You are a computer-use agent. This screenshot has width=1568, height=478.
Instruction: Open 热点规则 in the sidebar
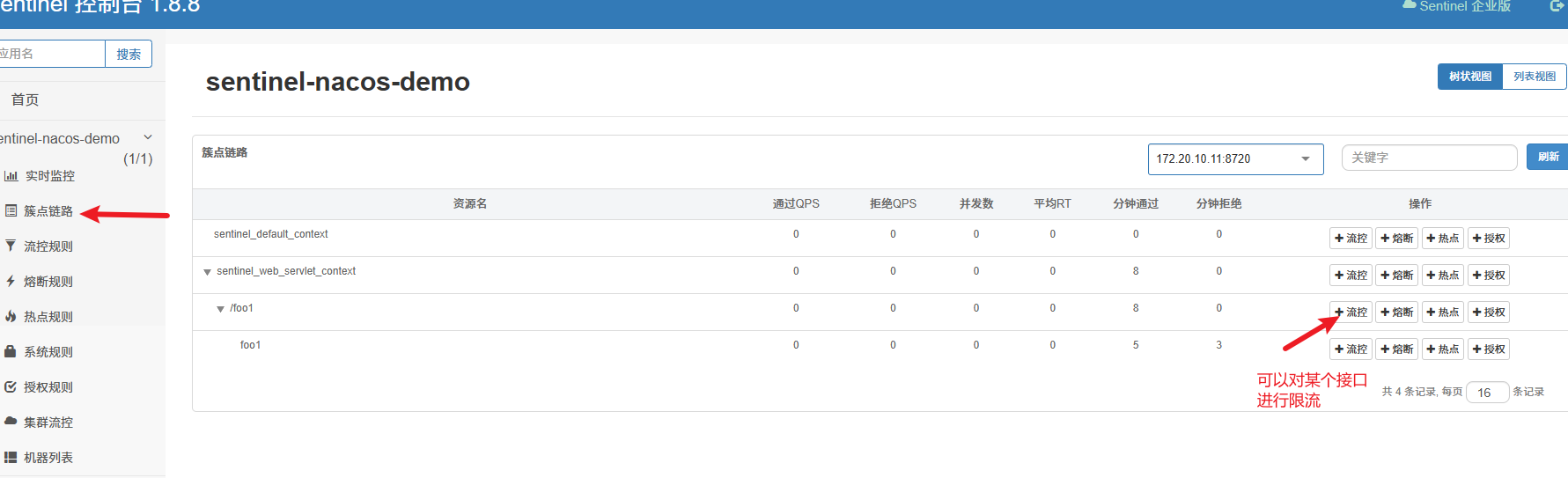[x=48, y=317]
